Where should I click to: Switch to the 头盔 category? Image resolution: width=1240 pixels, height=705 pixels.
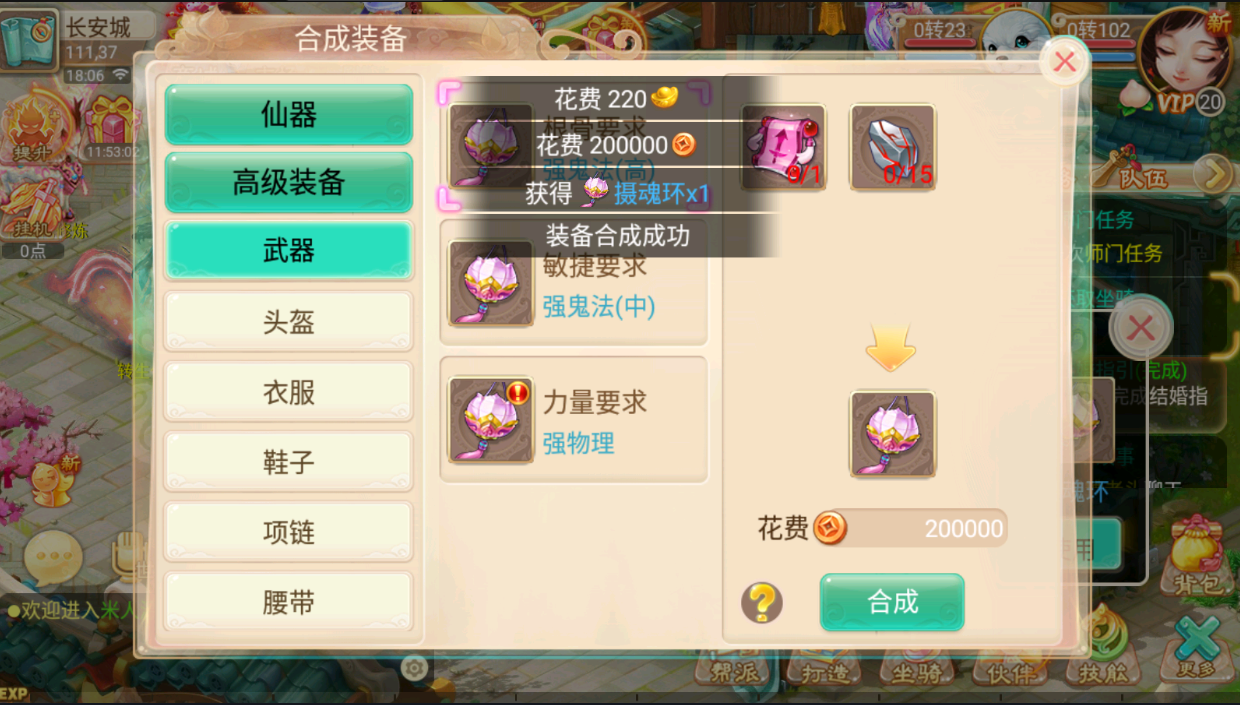pyautogui.click(x=289, y=322)
